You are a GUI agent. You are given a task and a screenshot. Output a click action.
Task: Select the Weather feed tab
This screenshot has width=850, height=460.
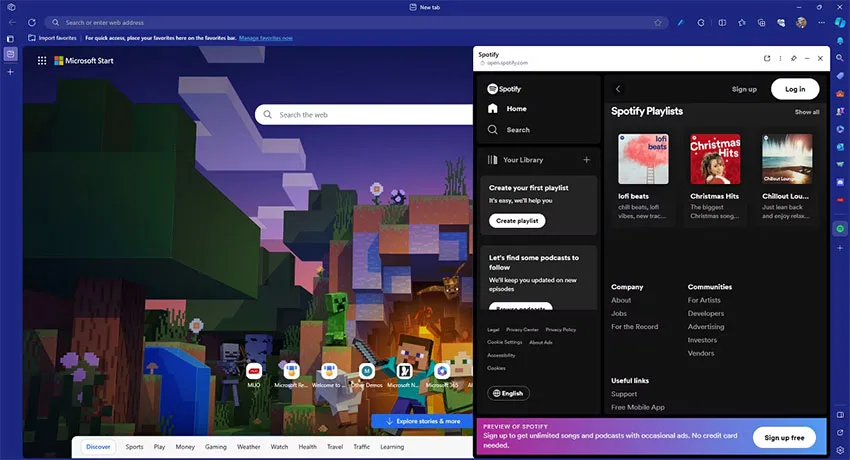tap(248, 447)
